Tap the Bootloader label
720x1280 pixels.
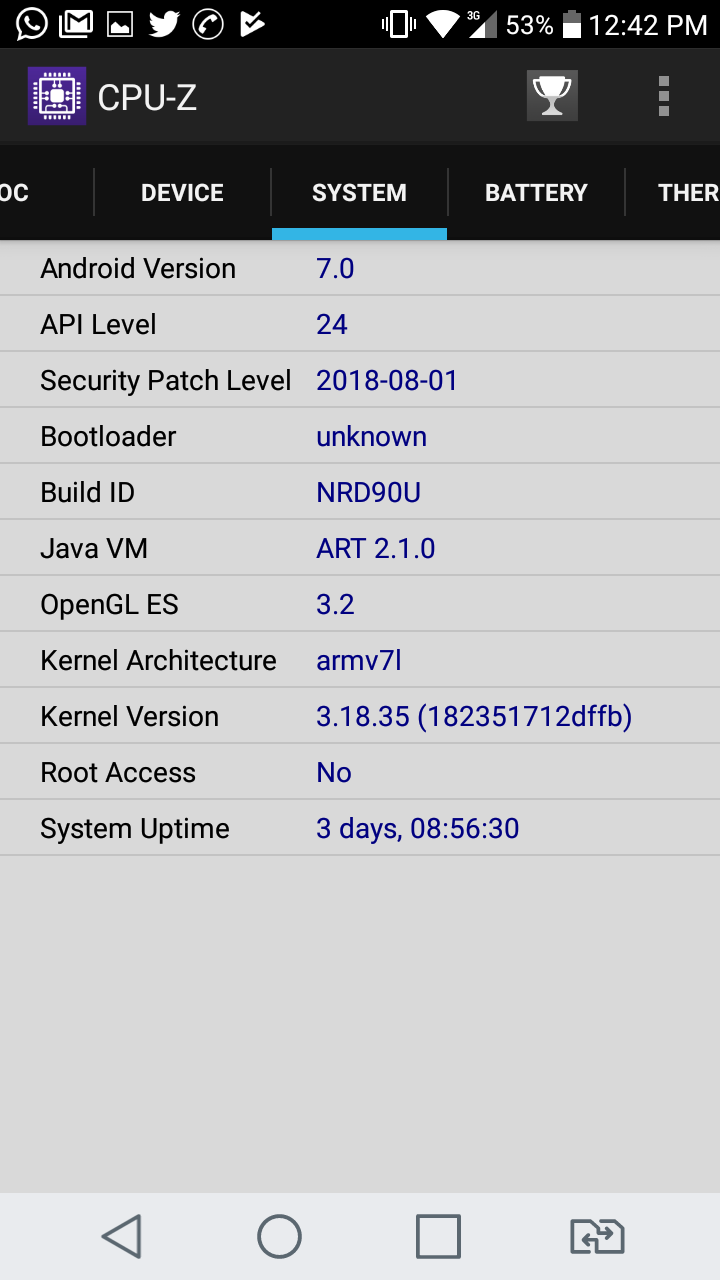(x=108, y=436)
